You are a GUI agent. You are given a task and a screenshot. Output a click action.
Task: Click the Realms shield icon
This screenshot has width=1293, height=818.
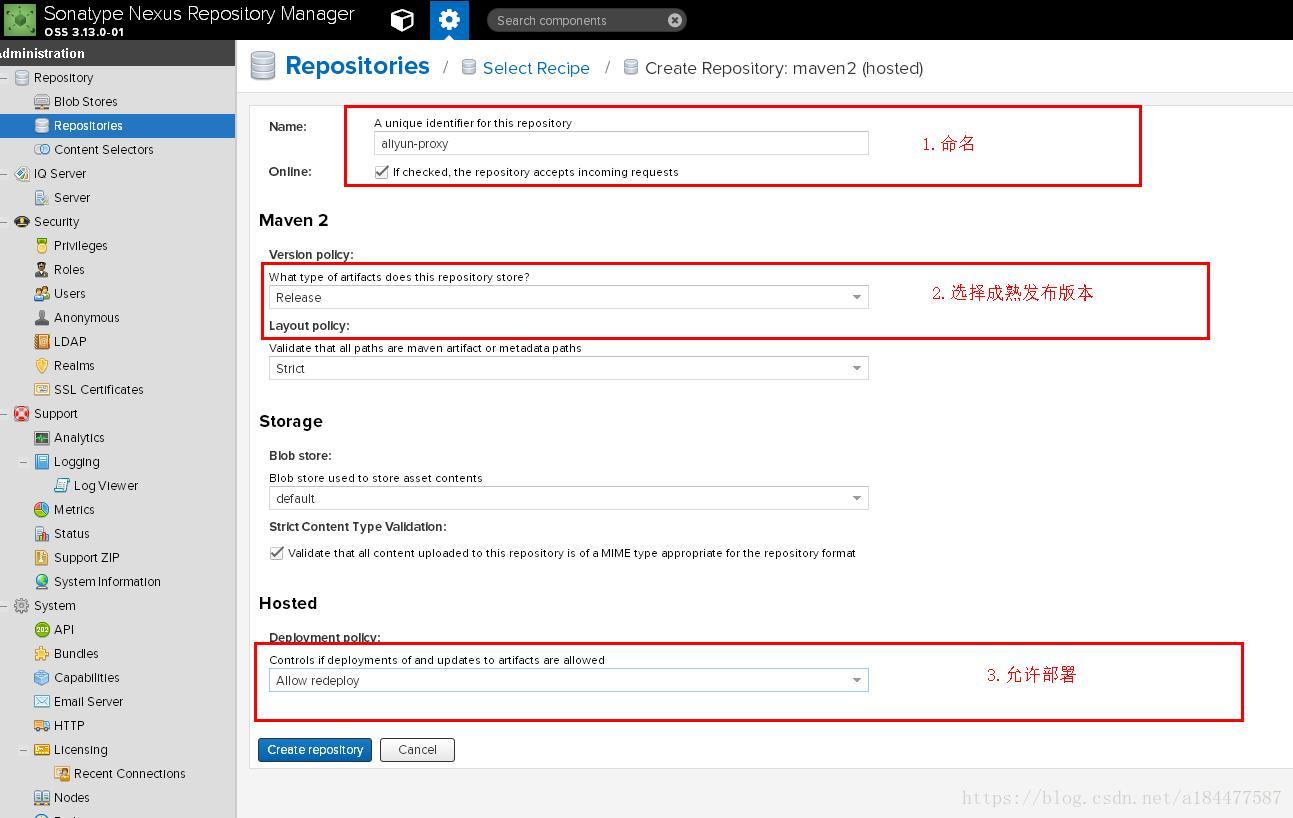(x=42, y=366)
